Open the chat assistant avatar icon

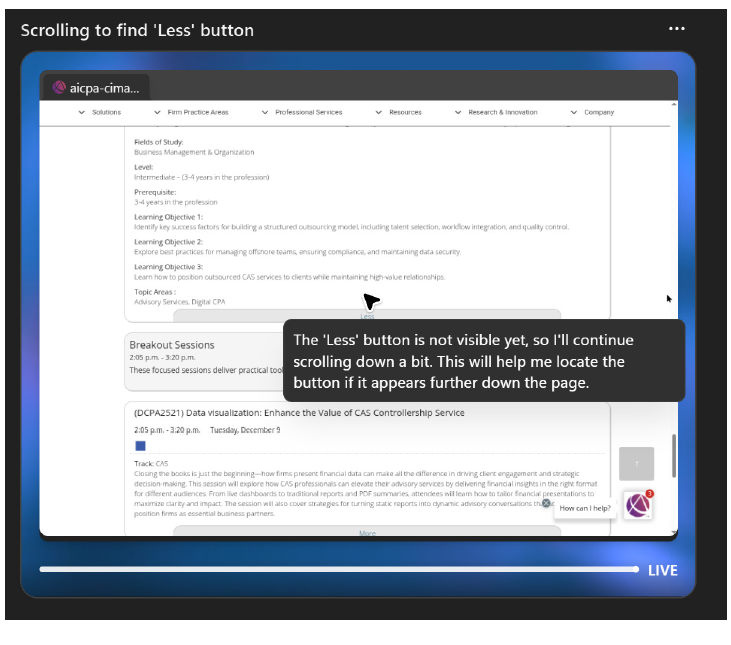pos(638,506)
